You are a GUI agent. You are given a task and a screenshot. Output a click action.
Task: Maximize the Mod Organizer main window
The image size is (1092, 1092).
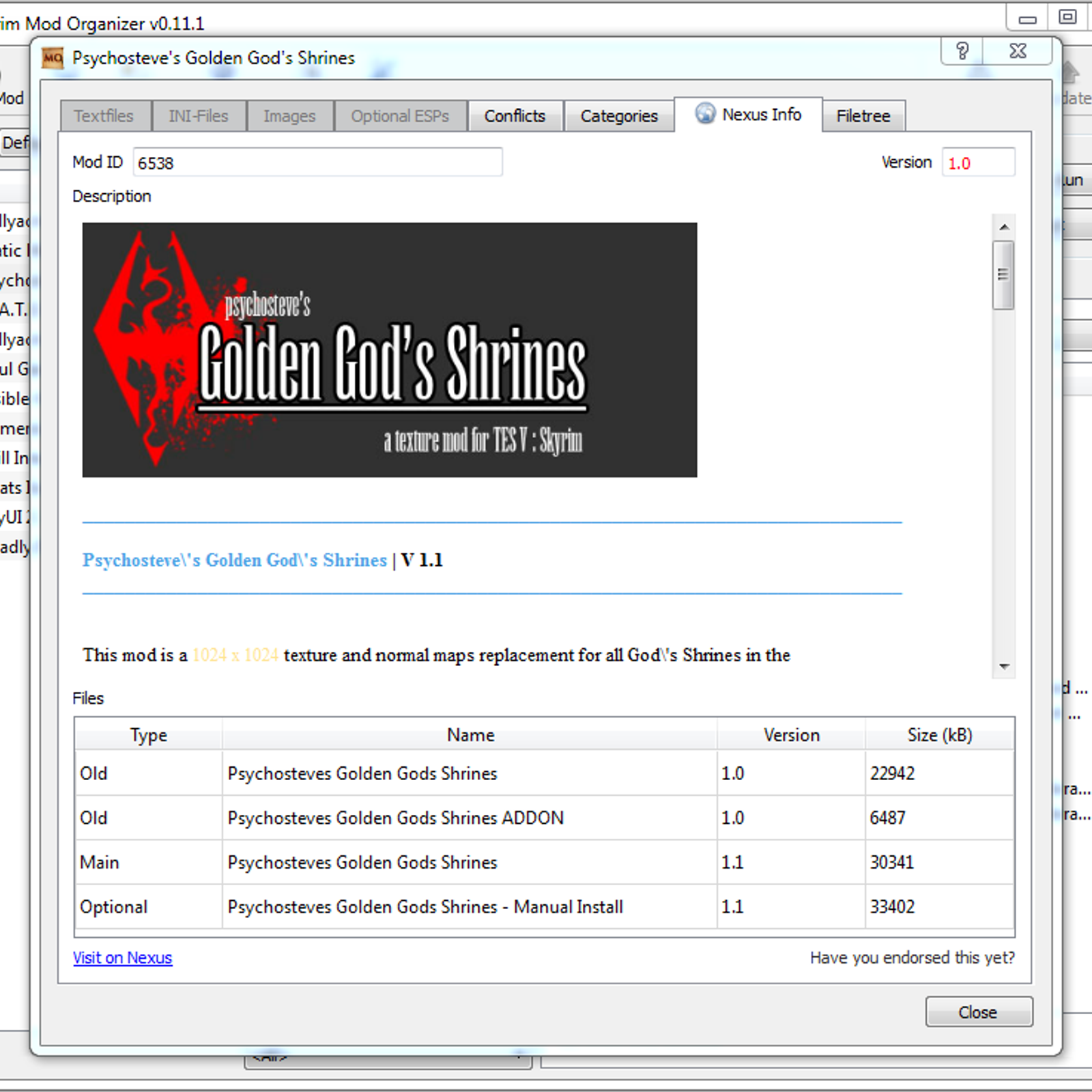click(x=1068, y=16)
